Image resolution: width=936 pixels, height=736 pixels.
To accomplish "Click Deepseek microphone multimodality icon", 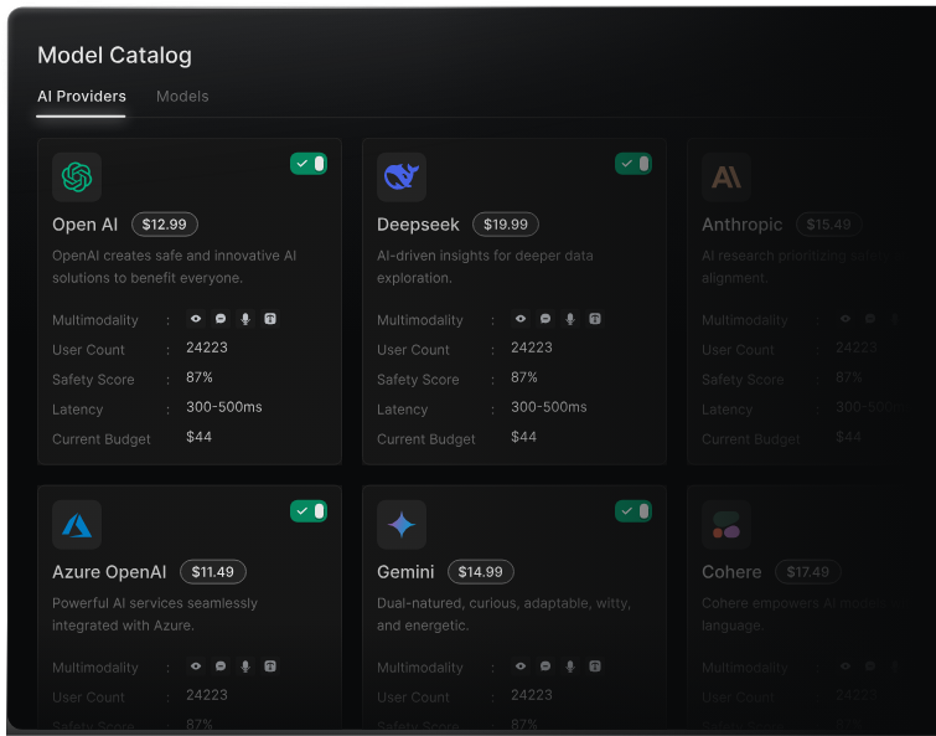I will point(570,319).
